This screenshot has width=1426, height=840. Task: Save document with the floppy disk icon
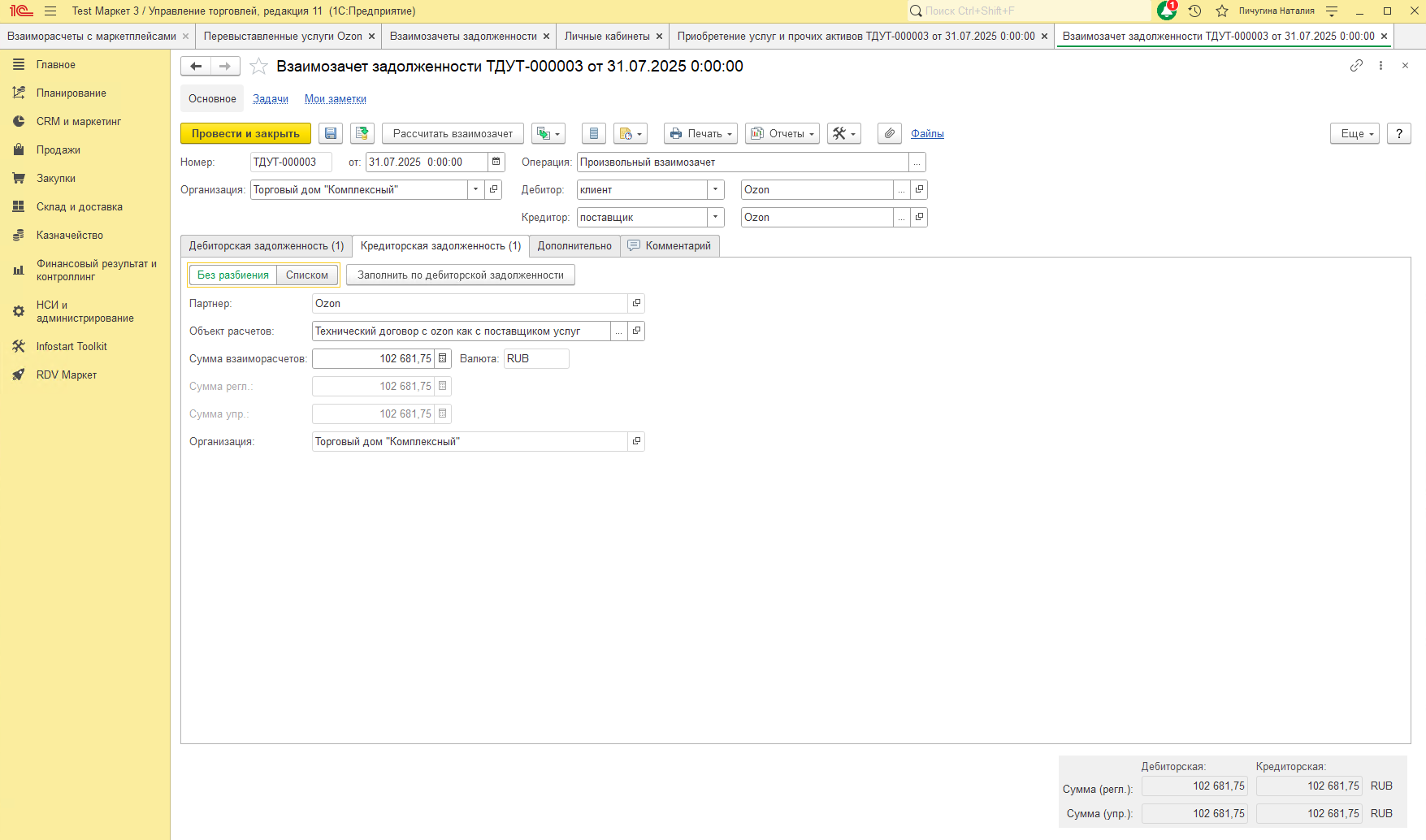click(x=331, y=134)
